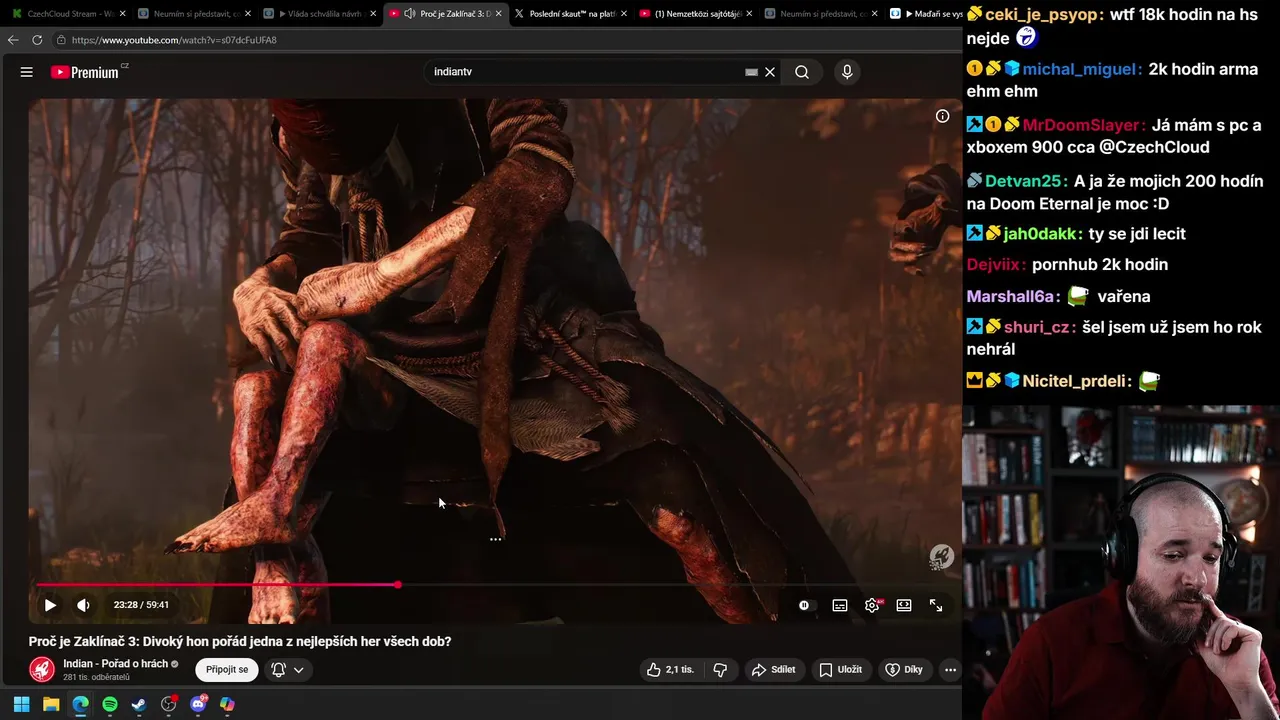
Task: Open Spotify from taskbar
Action: [x=110, y=704]
